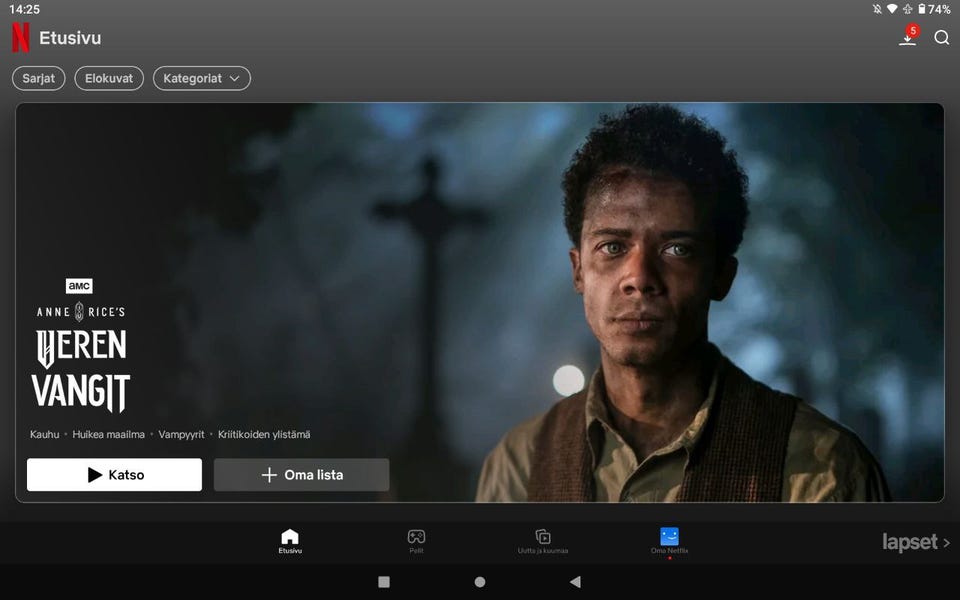Screen dimensions: 960x600
Task: Play the show with Katso button
Action: [x=114, y=474]
